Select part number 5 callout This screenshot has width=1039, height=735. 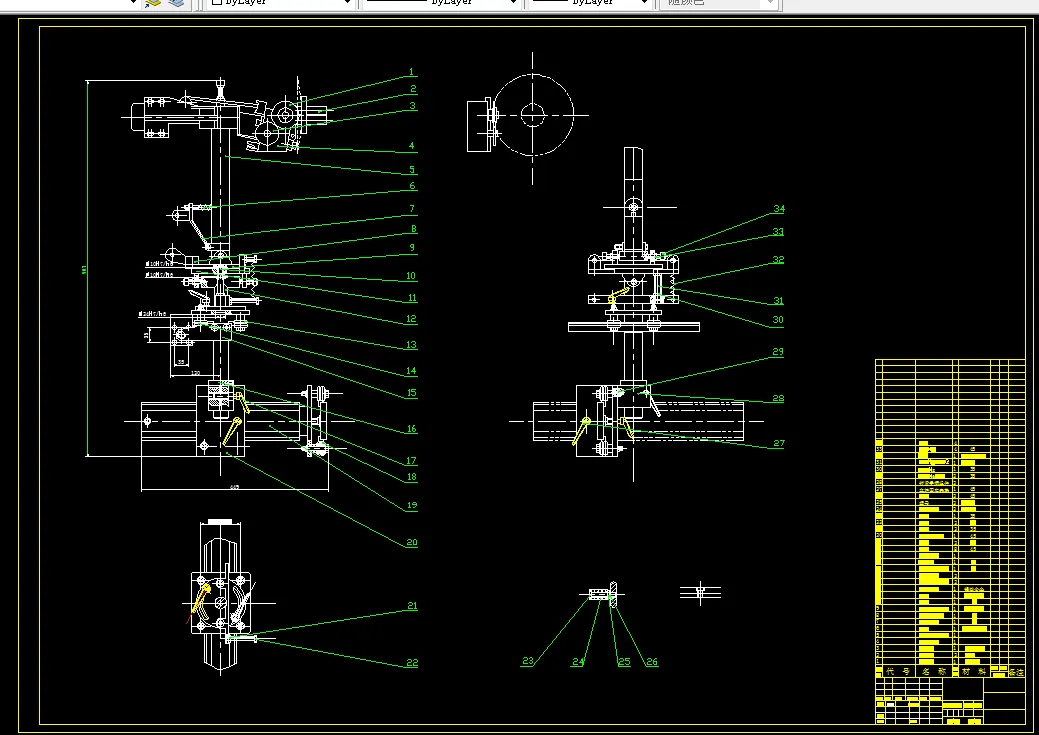pyautogui.click(x=411, y=170)
